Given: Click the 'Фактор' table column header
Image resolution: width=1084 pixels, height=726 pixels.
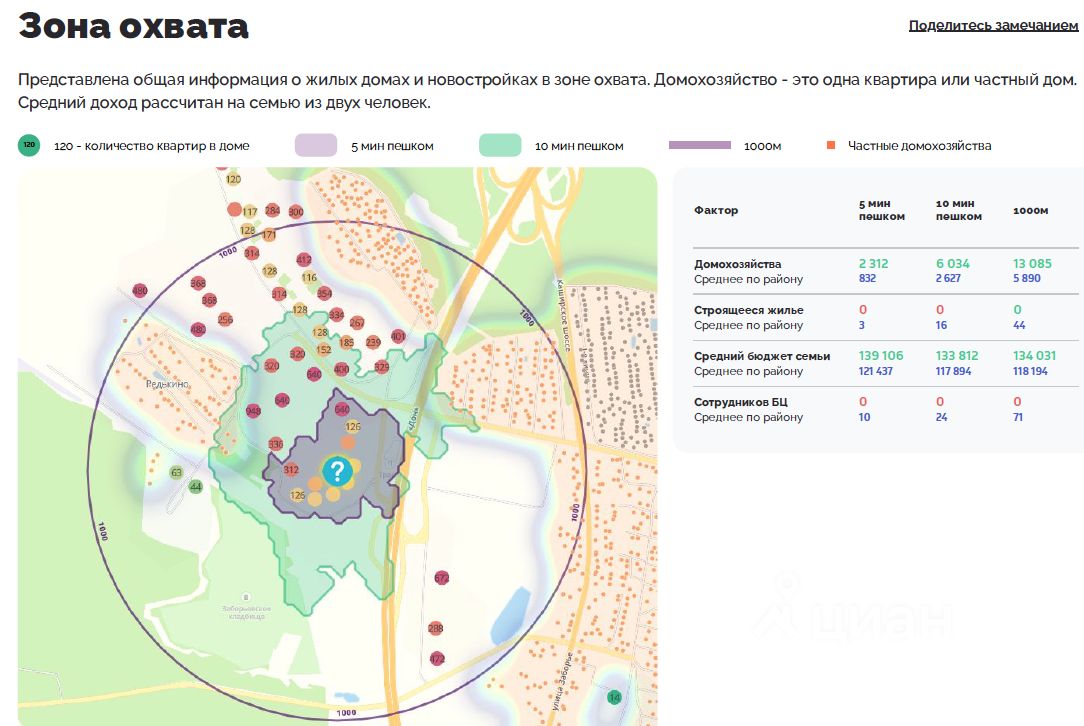Looking at the screenshot, I should tap(716, 210).
